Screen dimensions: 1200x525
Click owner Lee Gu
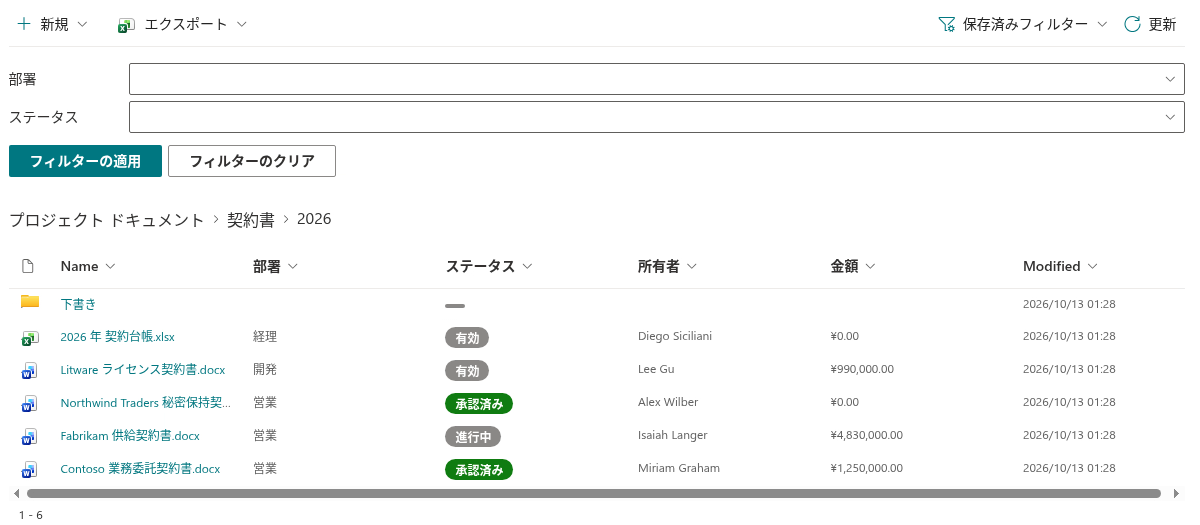pyautogui.click(x=656, y=369)
